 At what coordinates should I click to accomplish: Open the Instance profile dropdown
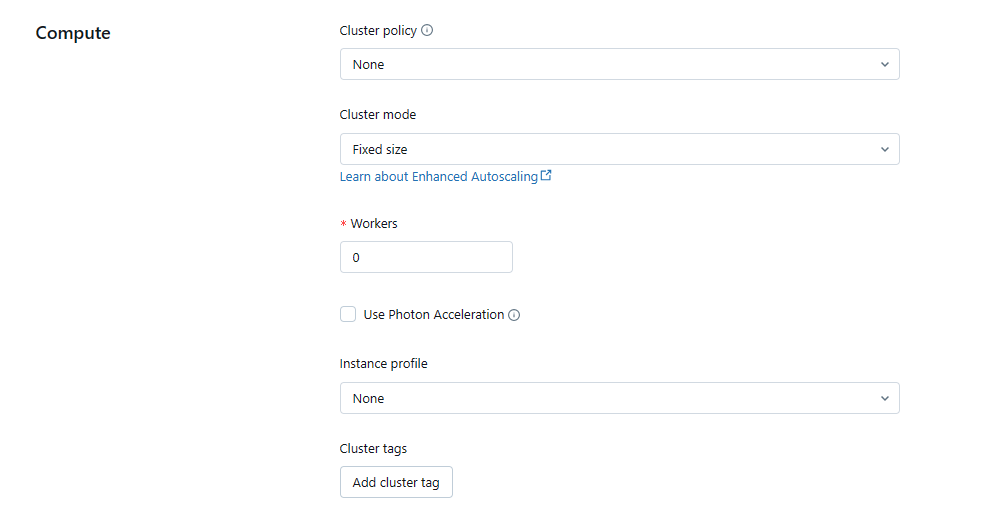coord(620,398)
